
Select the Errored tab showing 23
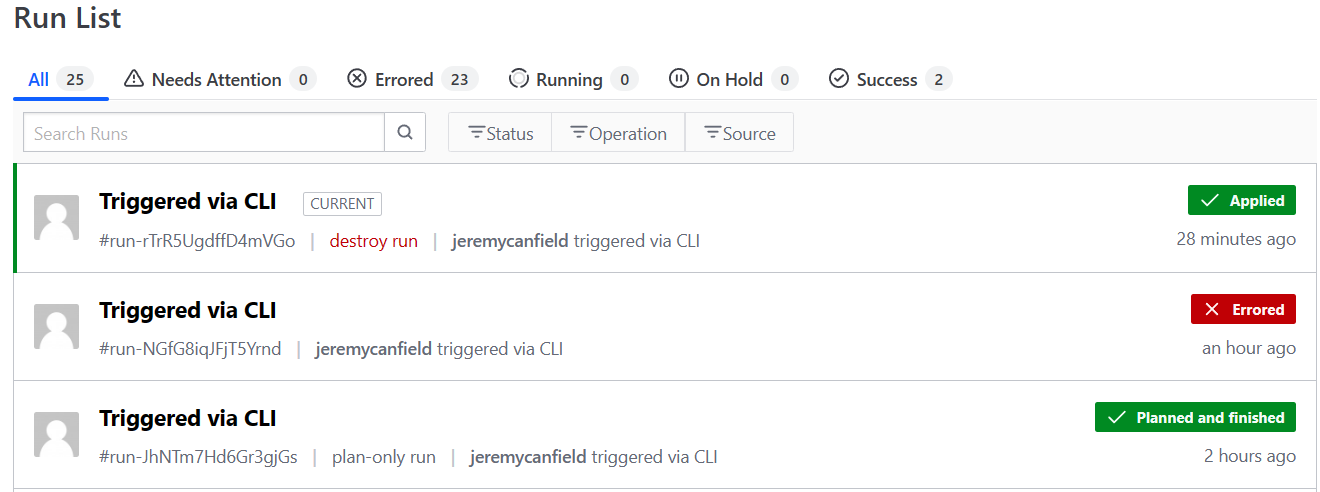[413, 79]
